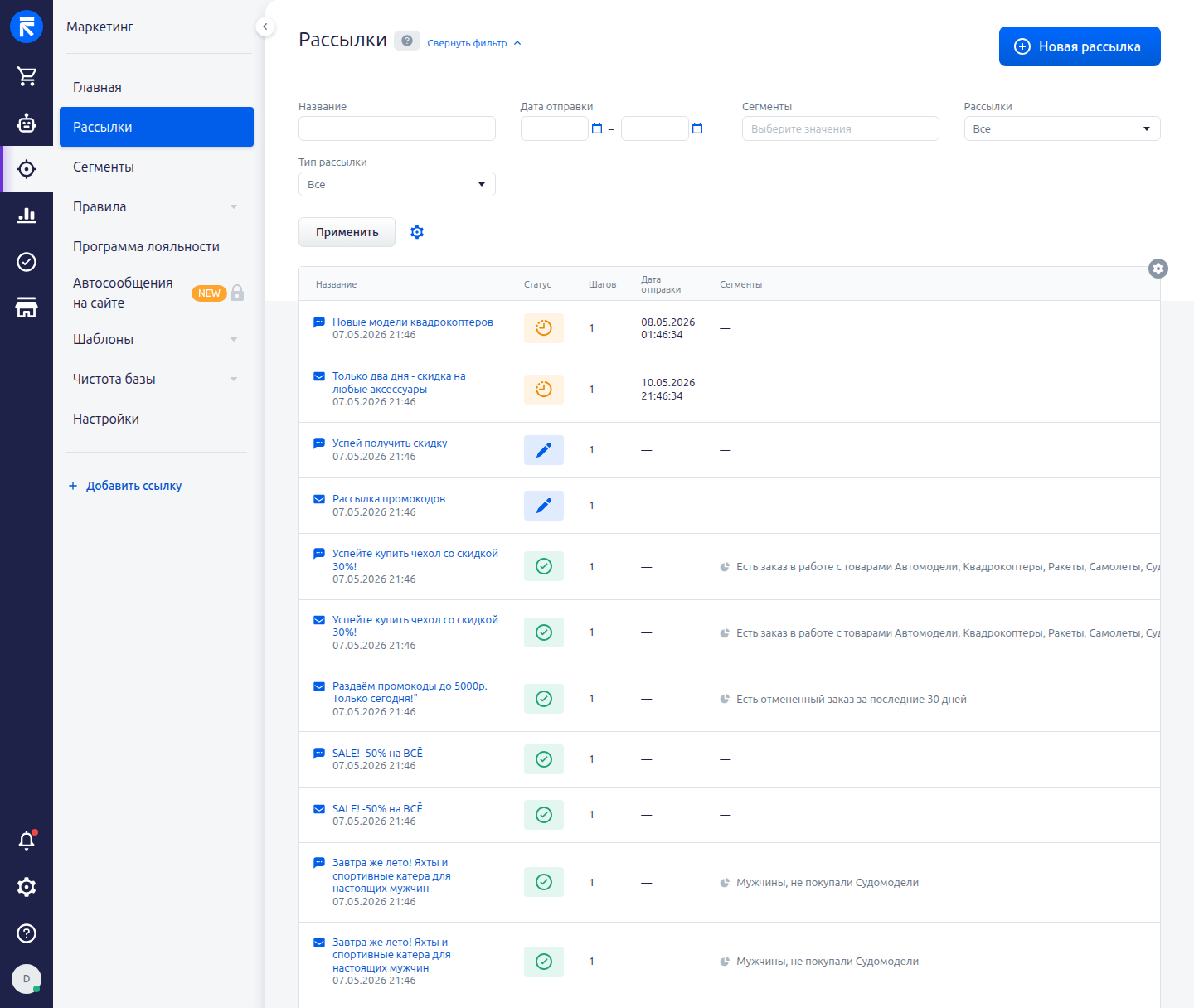The image size is (1194, 1008).
Task: Open the marketing target icon section
Action: [x=27, y=169]
